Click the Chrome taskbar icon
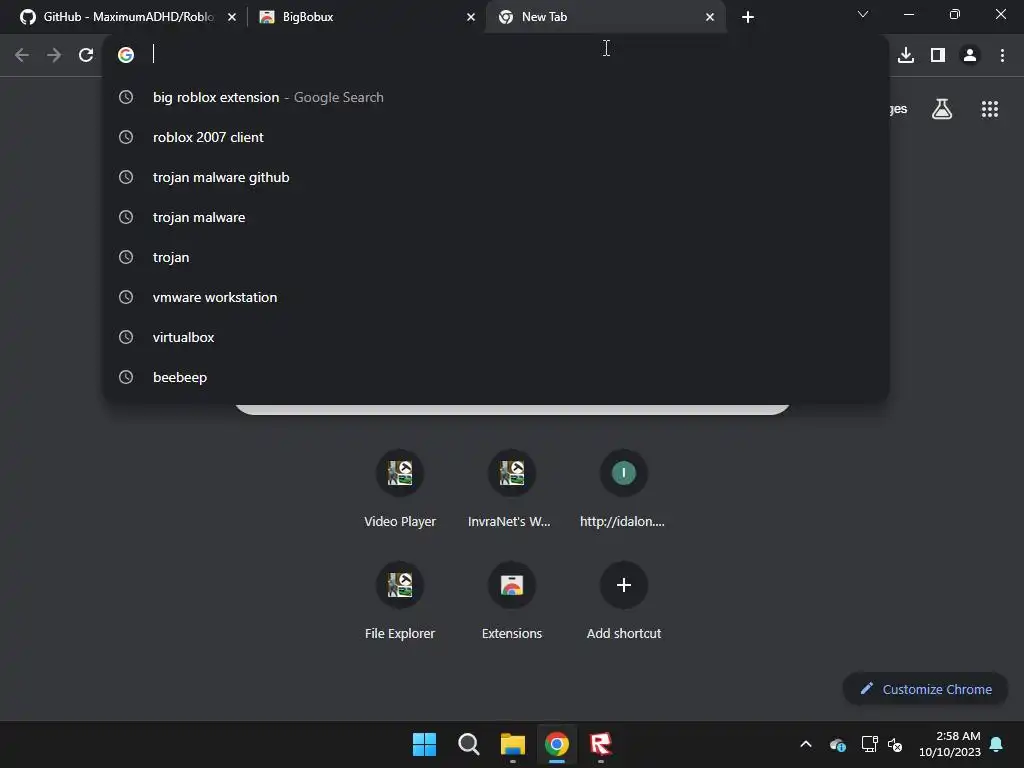The image size is (1024, 768). pos(556,744)
